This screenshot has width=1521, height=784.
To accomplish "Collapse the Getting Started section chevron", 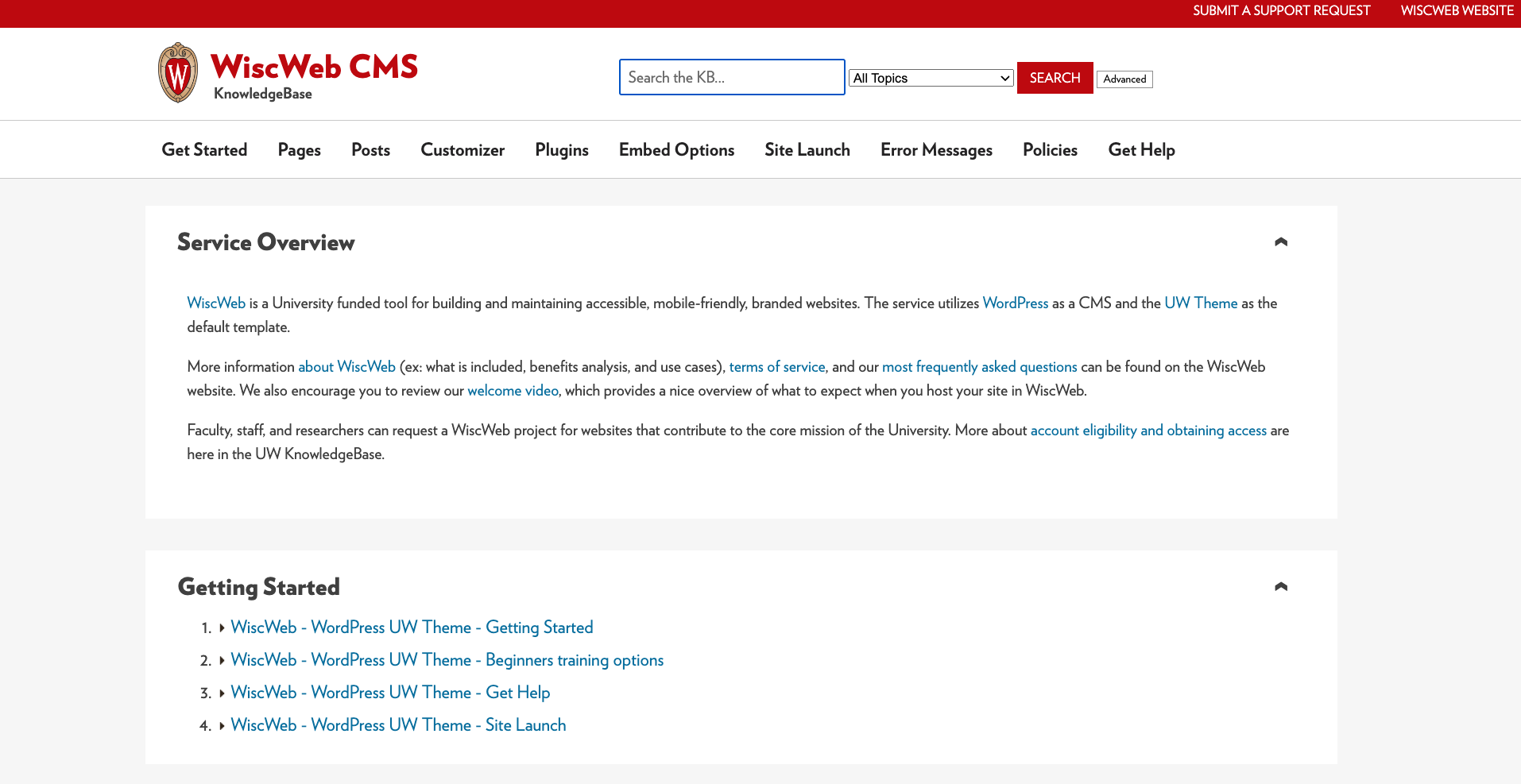I will click(1280, 586).
